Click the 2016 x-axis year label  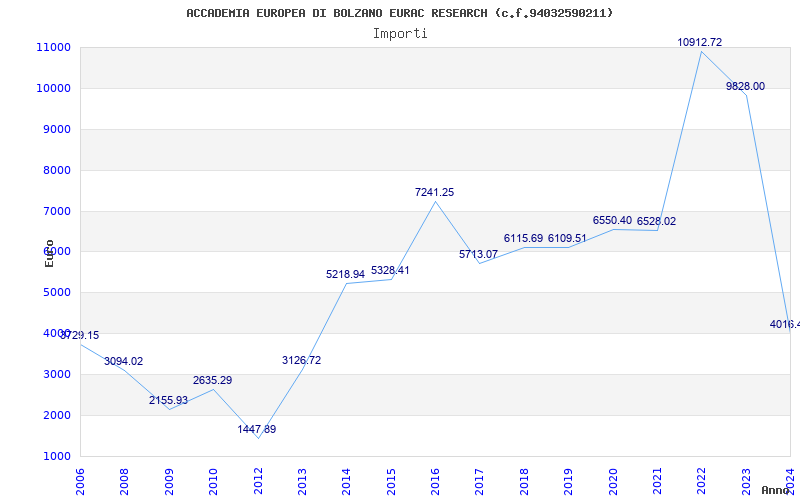click(435, 481)
